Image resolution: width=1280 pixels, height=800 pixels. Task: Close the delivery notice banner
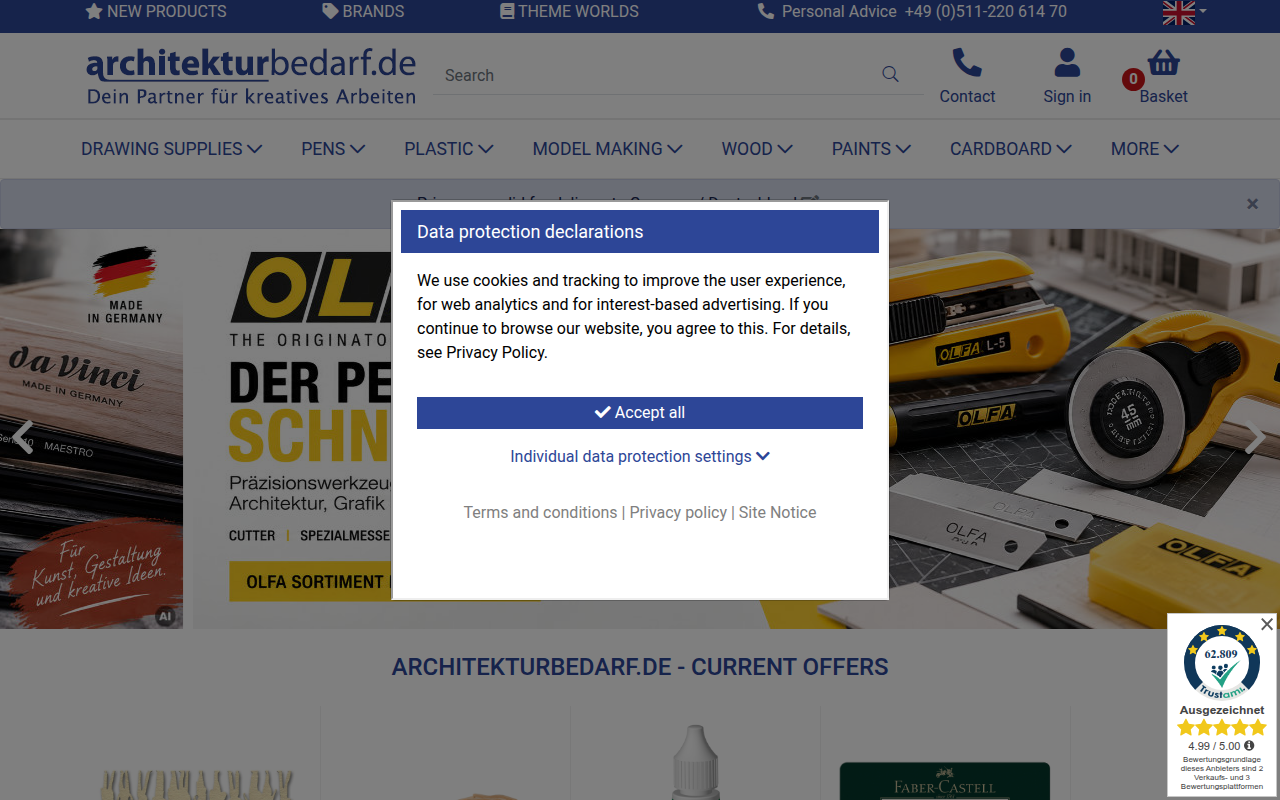click(1252, 204)
